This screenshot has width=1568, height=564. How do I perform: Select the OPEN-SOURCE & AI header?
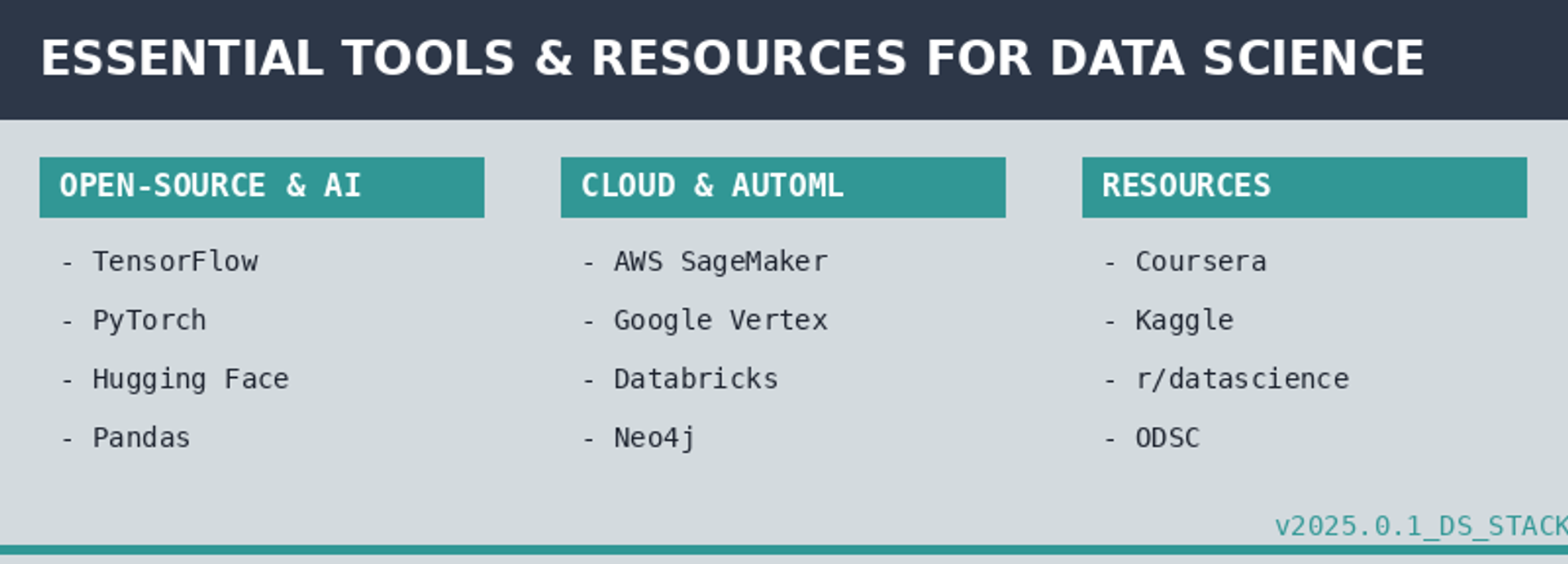262,187
